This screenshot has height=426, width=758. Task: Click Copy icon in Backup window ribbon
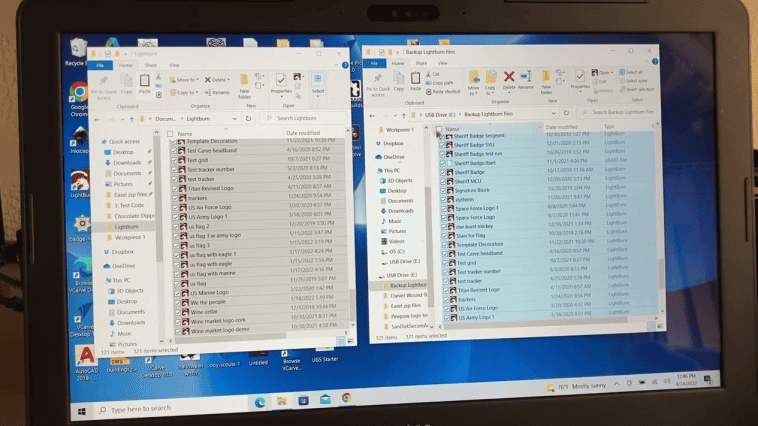(400, 80)
